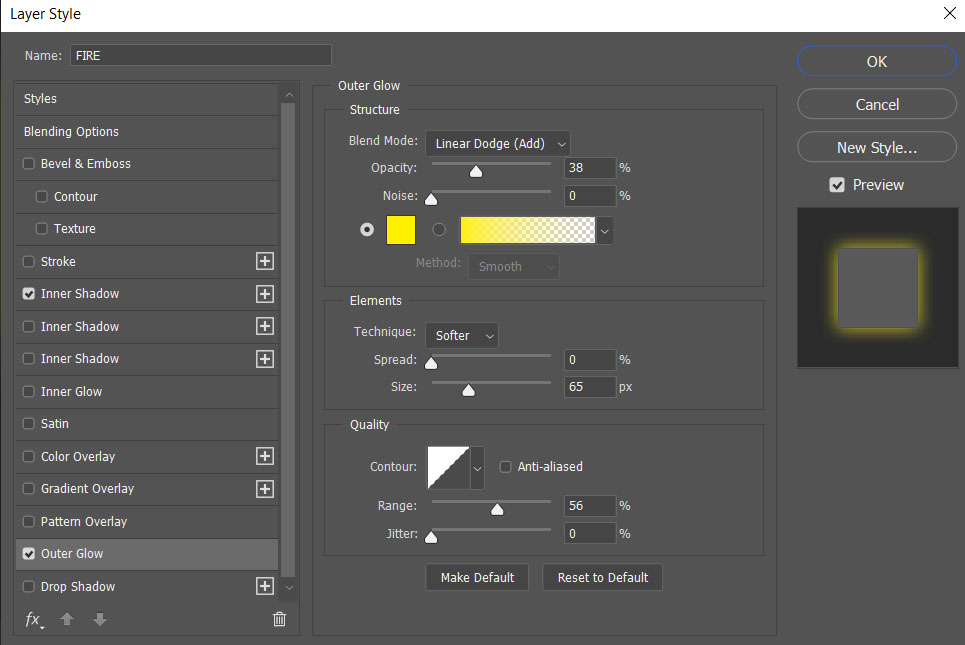
Task: Click the New Style... button
Action: pyautogui.click(x=876, y=147)
